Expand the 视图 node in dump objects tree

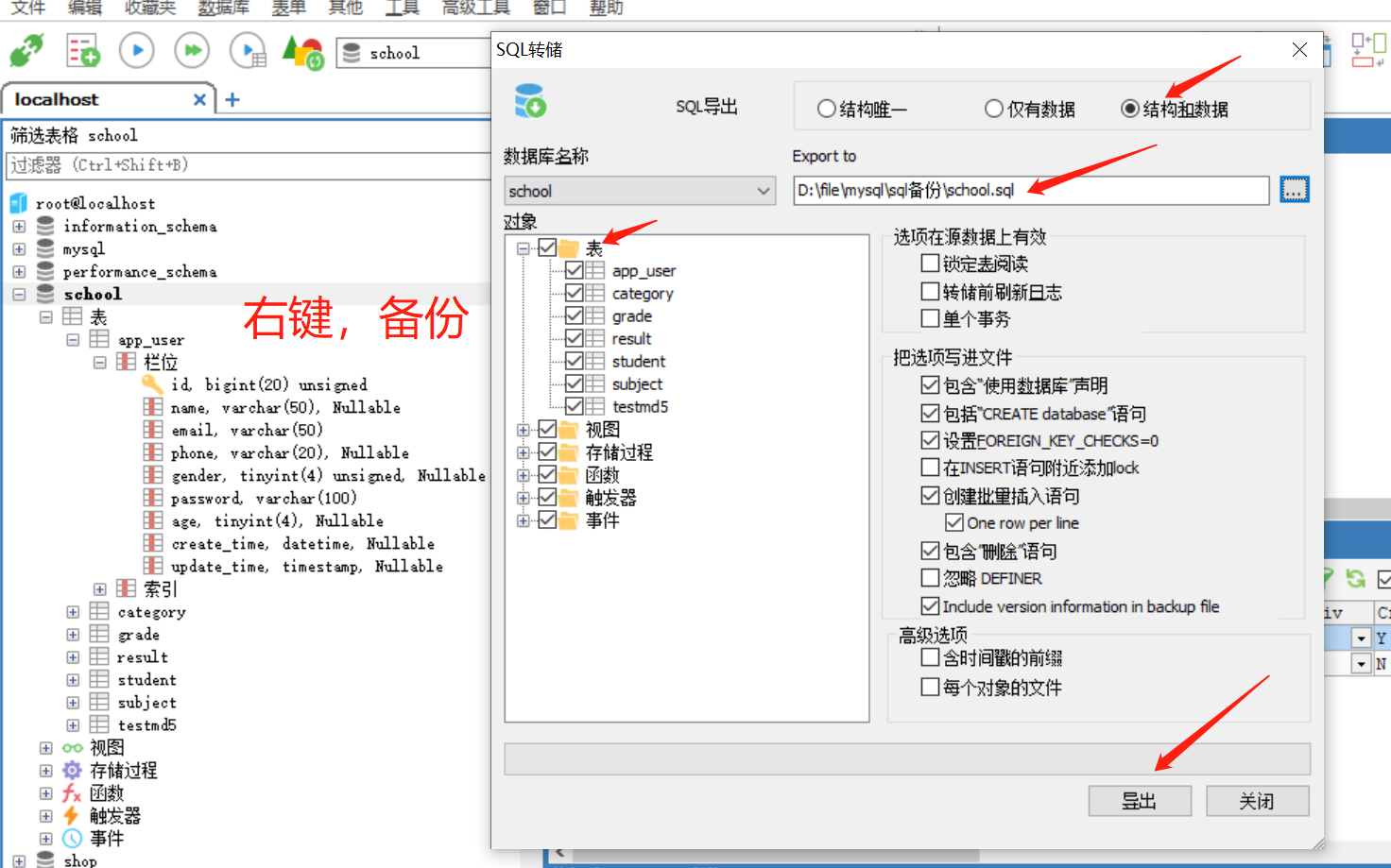coord(523,430)
